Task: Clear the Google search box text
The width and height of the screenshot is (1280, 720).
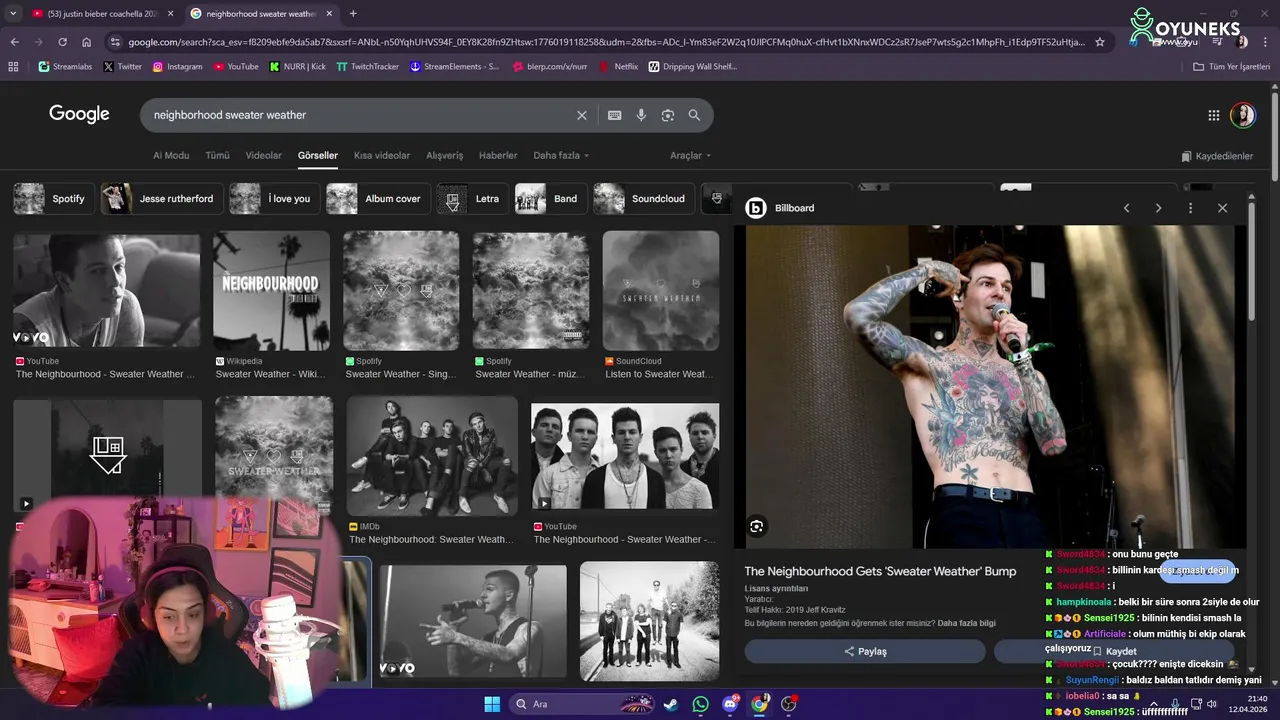Action: pyautogui.click(x=581, y=115)
